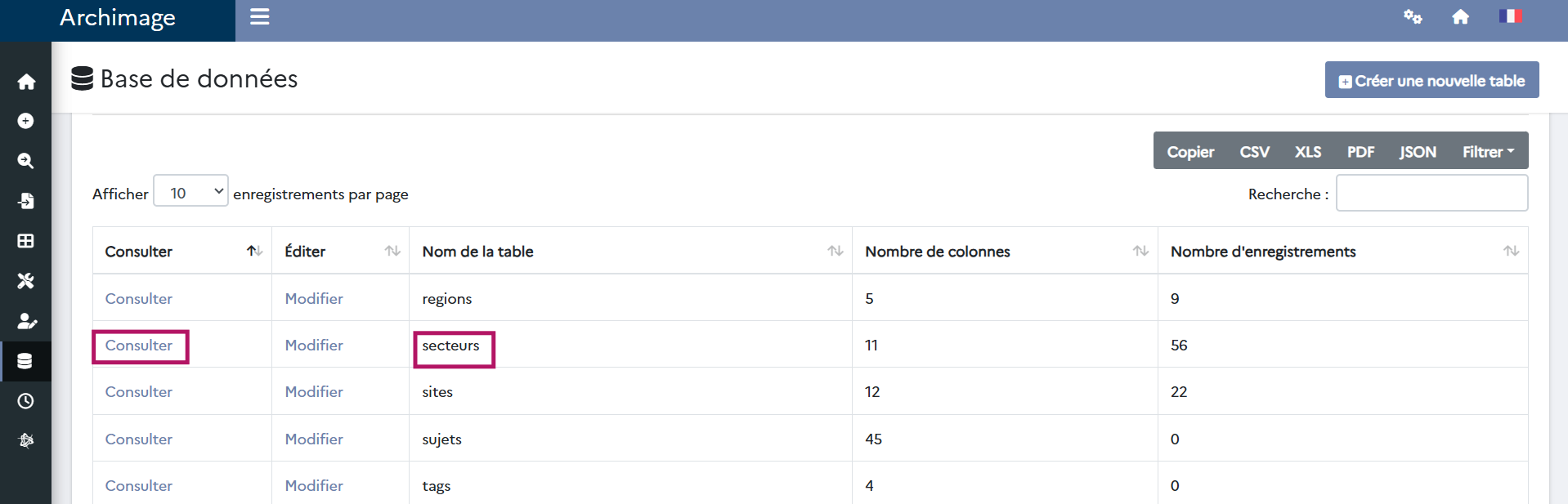The width and height of the screenshot is (1568, 504).
Task: Open the plus-circle add icon in sidebar
Action: click(26, 121)
